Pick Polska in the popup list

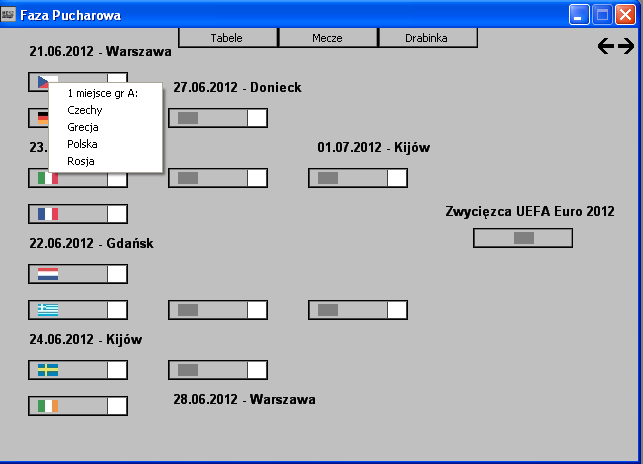(83, 144)
